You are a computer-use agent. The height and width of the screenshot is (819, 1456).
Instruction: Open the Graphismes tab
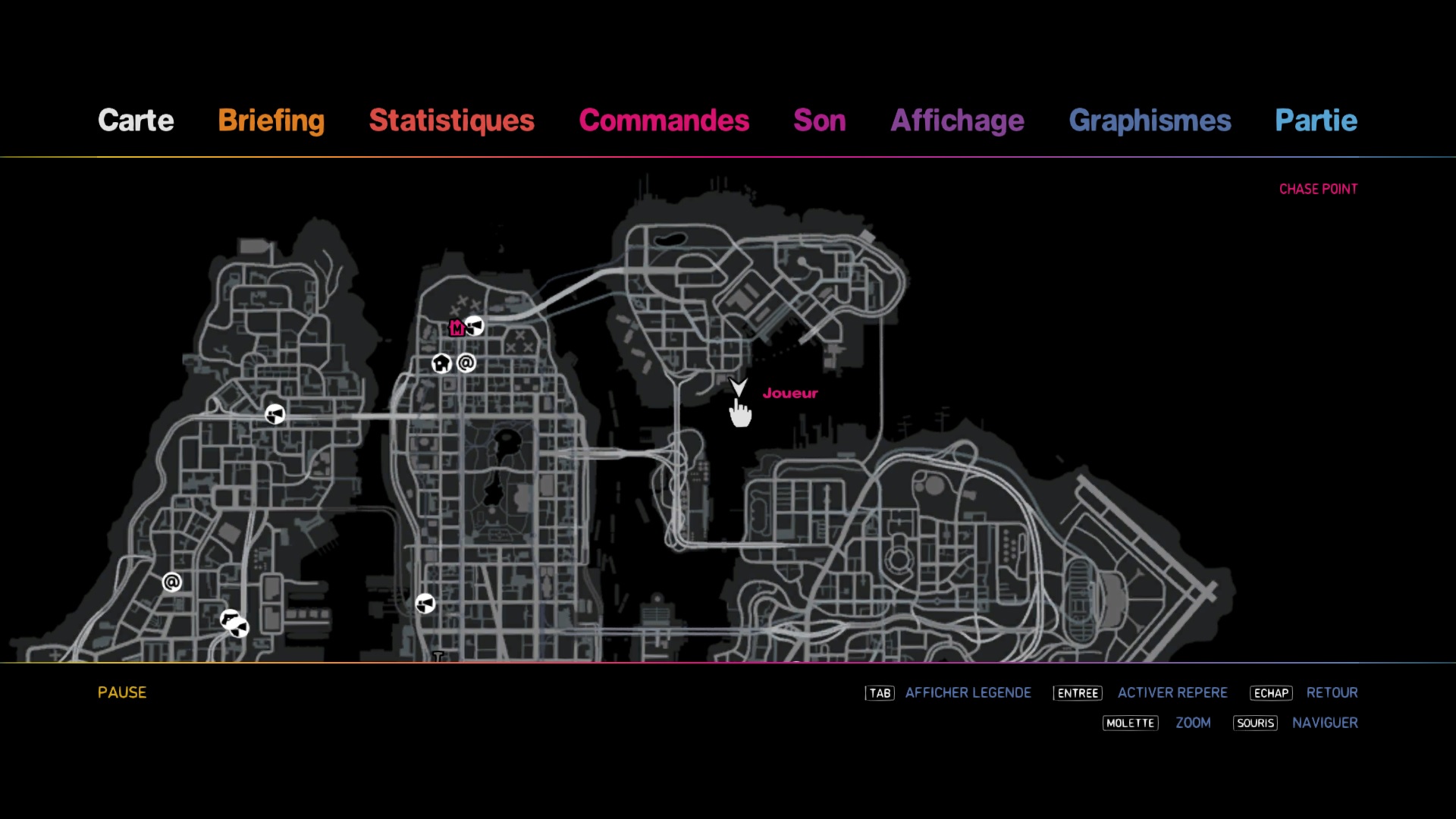(1150, 121)
